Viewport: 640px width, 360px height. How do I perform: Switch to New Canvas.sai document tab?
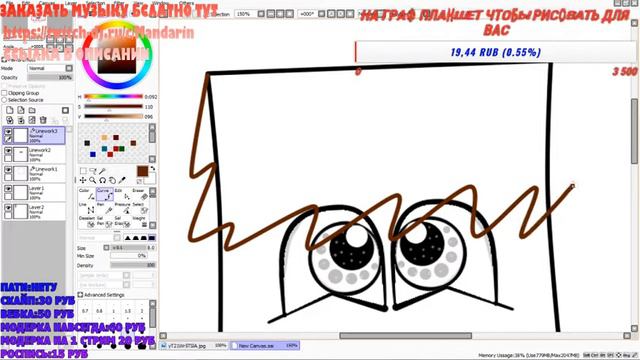click(265, 346)
